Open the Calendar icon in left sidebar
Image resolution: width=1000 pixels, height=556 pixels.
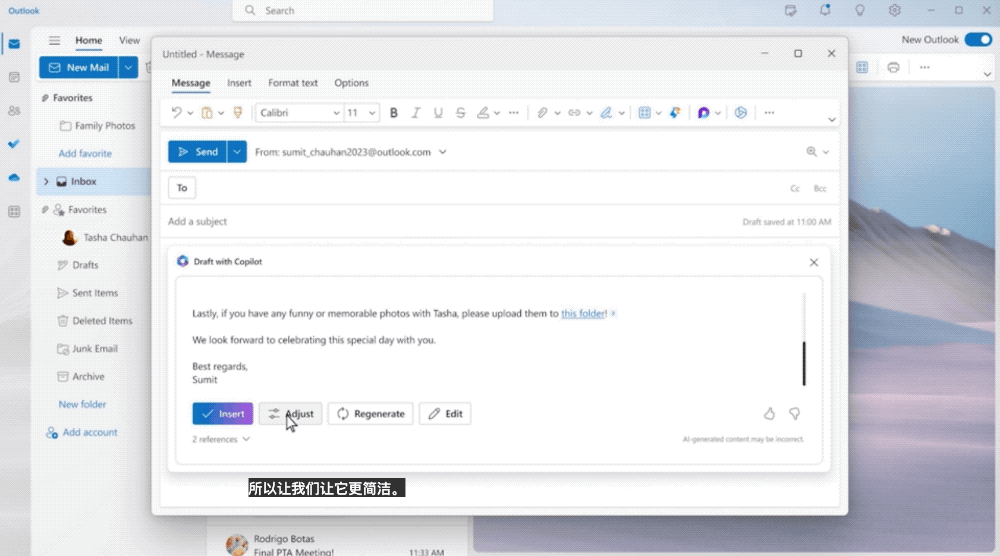[14, 77]
